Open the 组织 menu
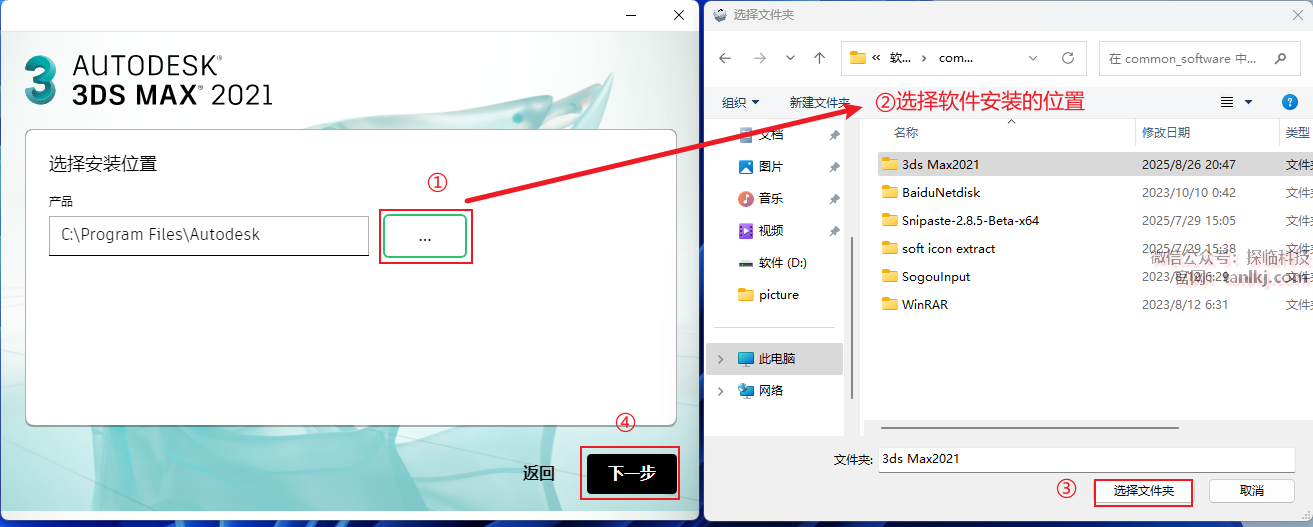Screen dimensions: 1313x527 pyautogui.click(x=741, y=102)
